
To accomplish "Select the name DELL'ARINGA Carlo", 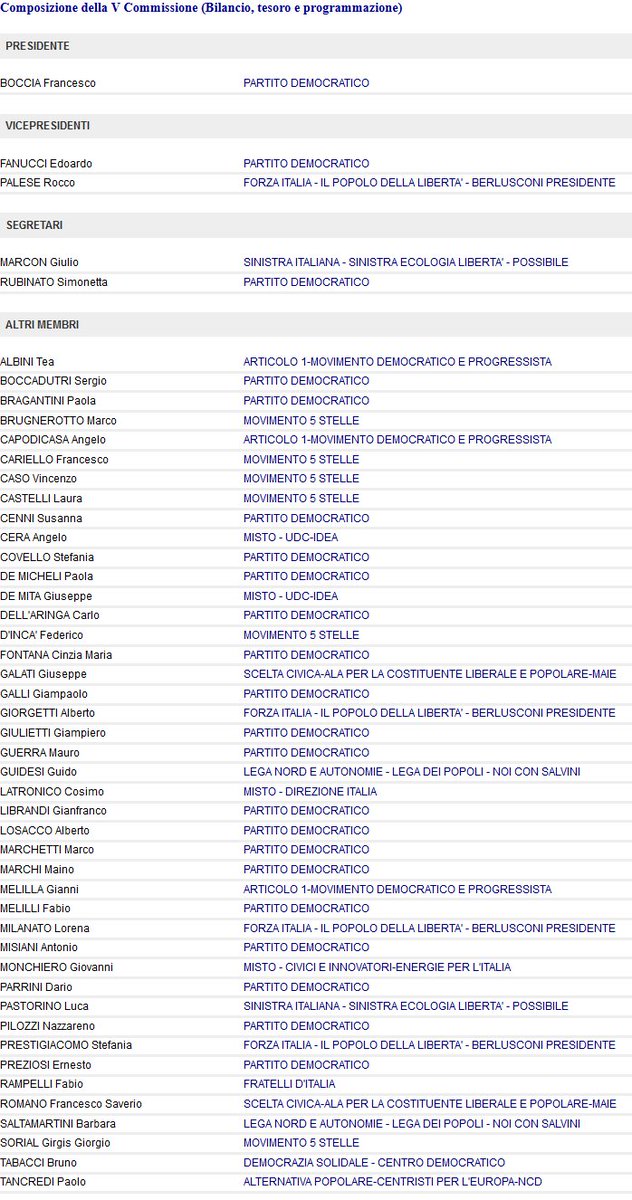I will pos(50,615).
